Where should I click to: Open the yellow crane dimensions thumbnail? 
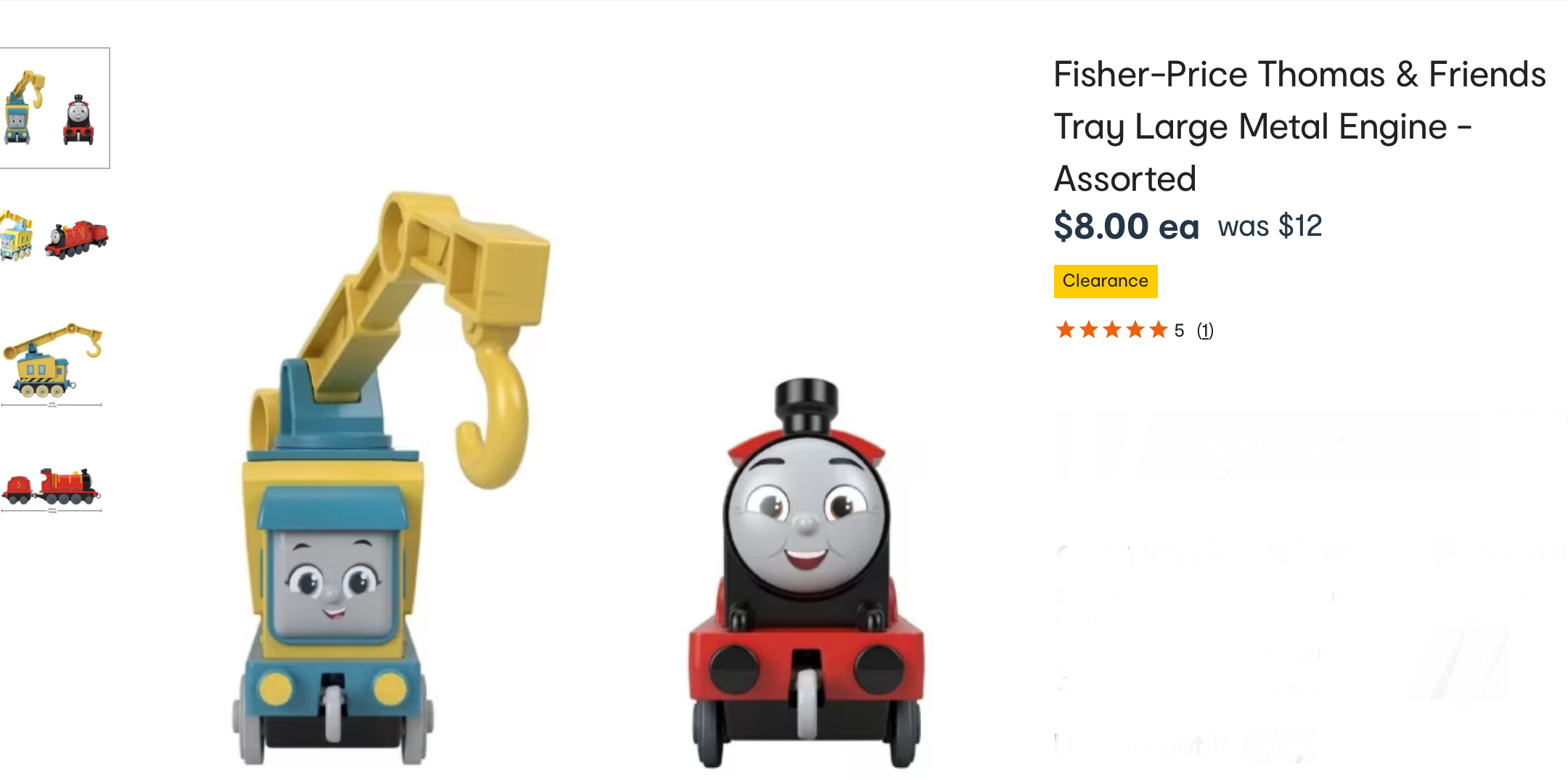[x=52, y=364]
